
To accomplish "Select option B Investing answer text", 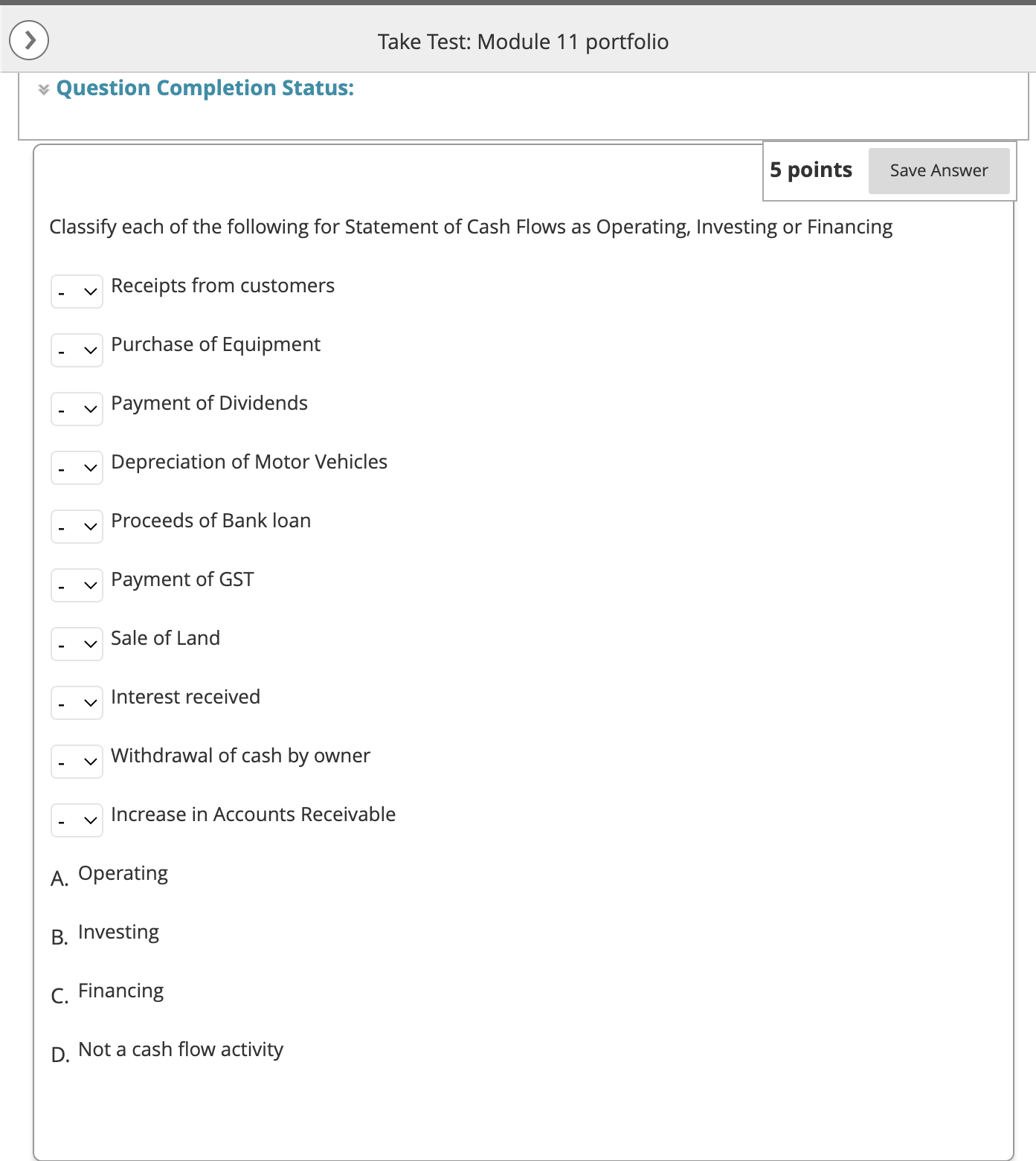I will coord(118,931).
